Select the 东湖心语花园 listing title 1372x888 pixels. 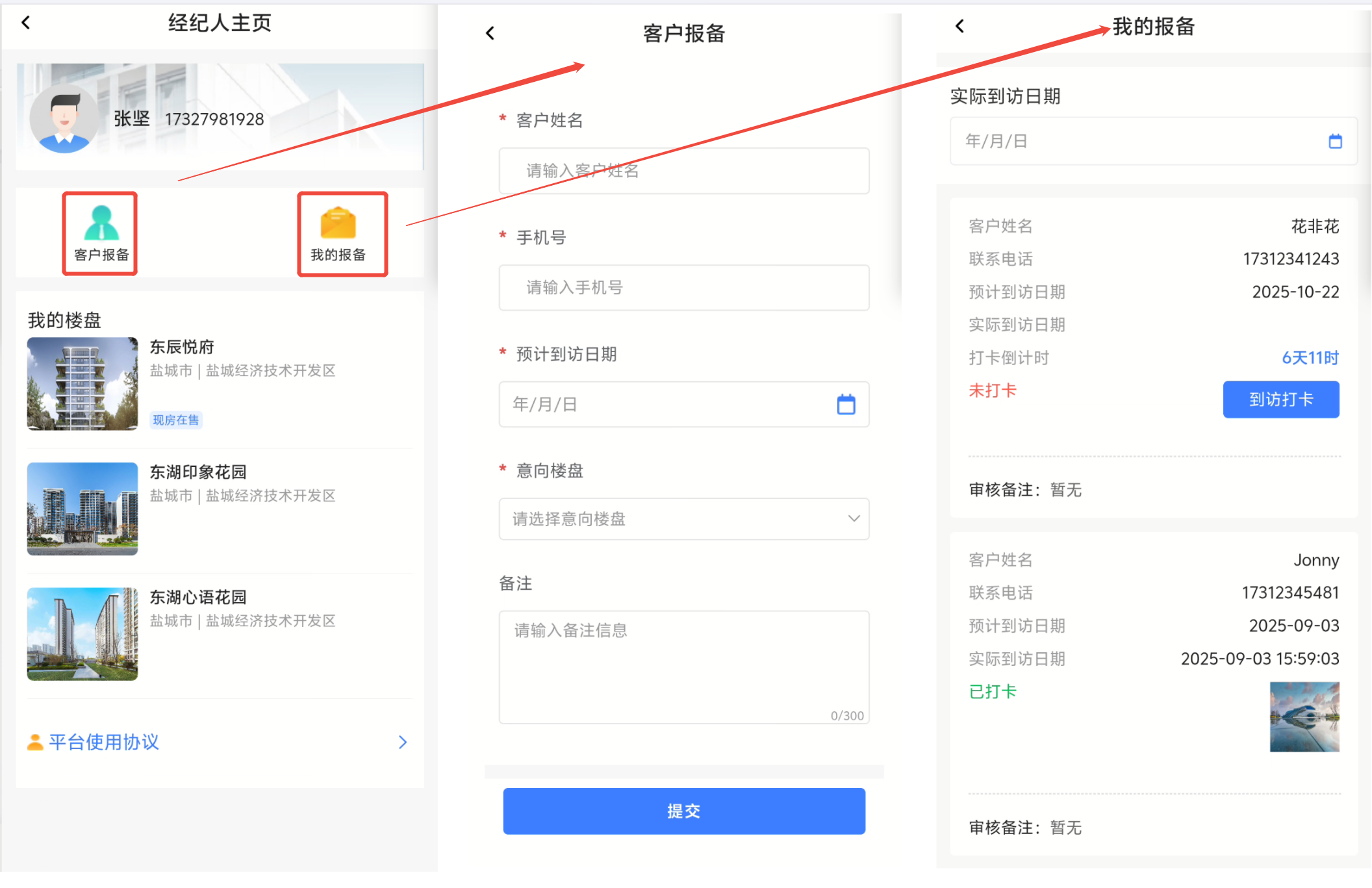pyautogui.click(x=198, y=597)
